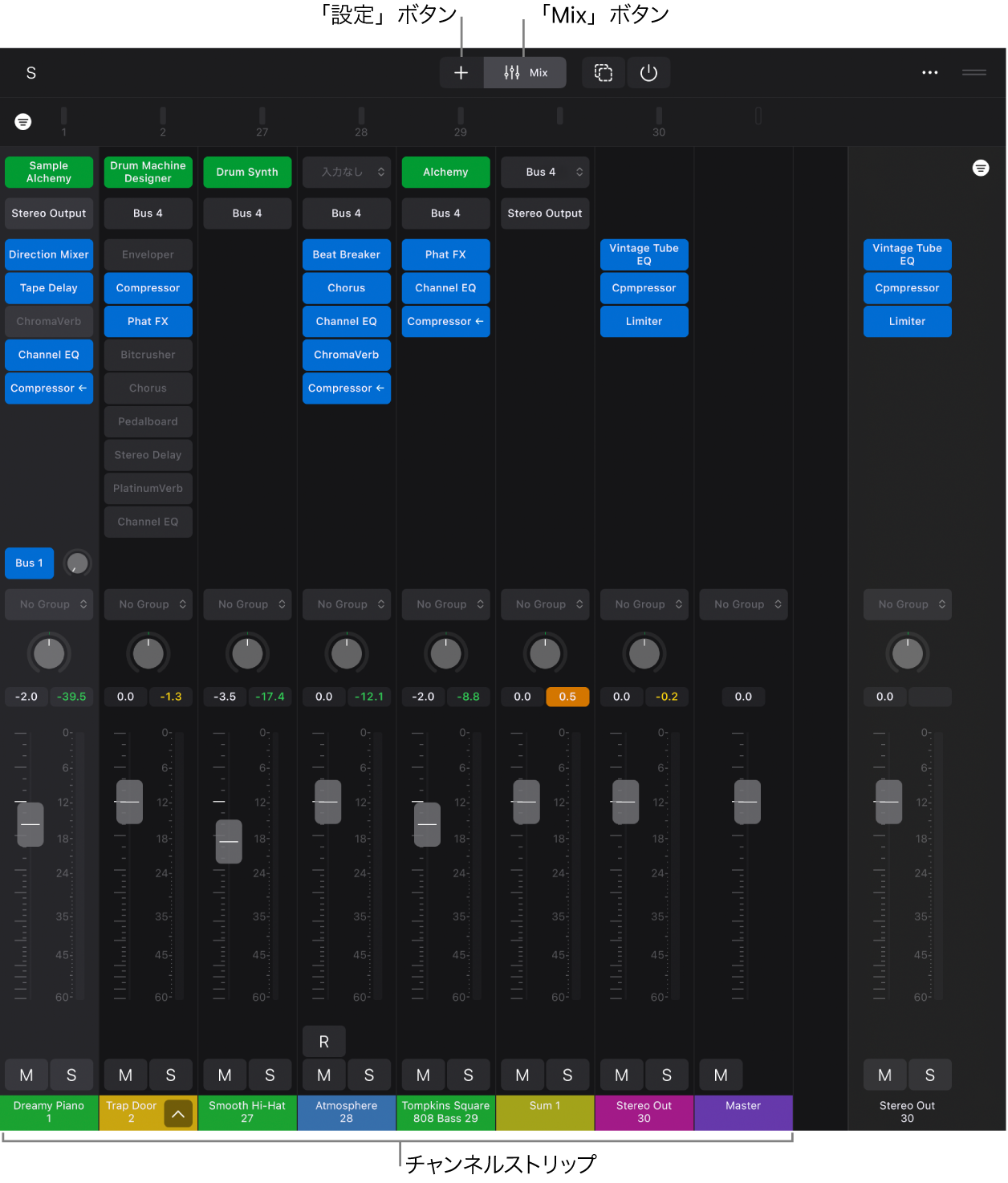1008x1183 pixels.
Task: Click the R record button on Atmosphere
Action: tap(324, 1042)
